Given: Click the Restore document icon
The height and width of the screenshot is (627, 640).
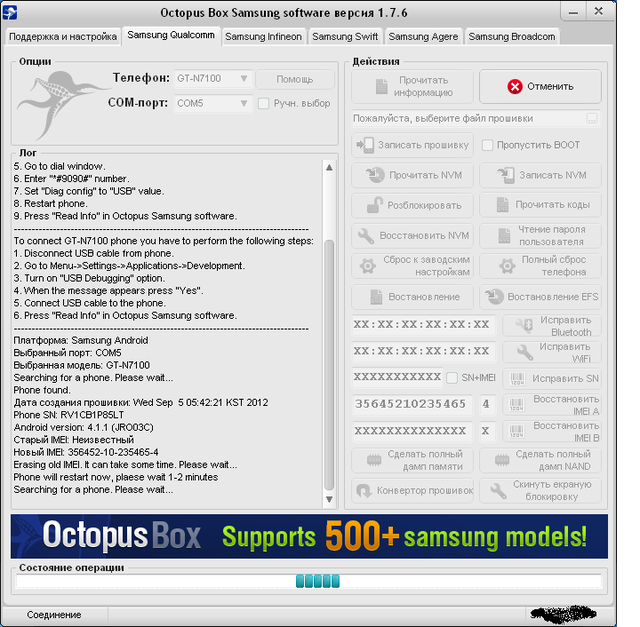Looking at the screenshot, I should click(376, 297).
